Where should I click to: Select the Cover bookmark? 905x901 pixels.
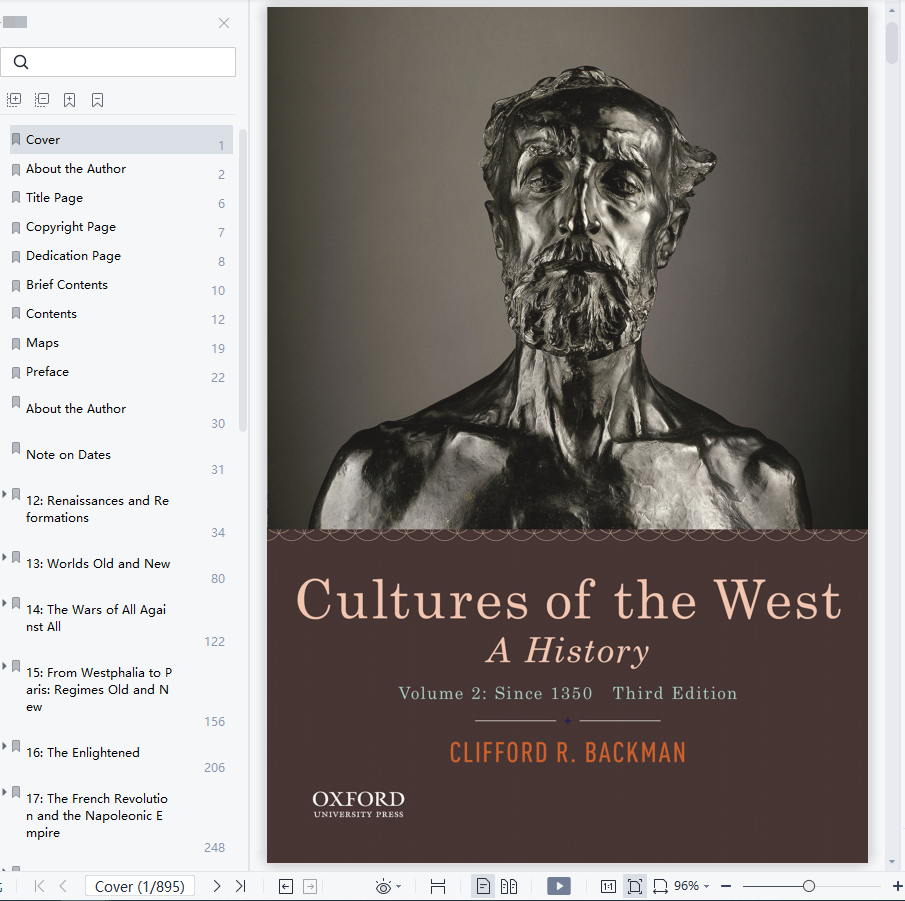[121, 140]
